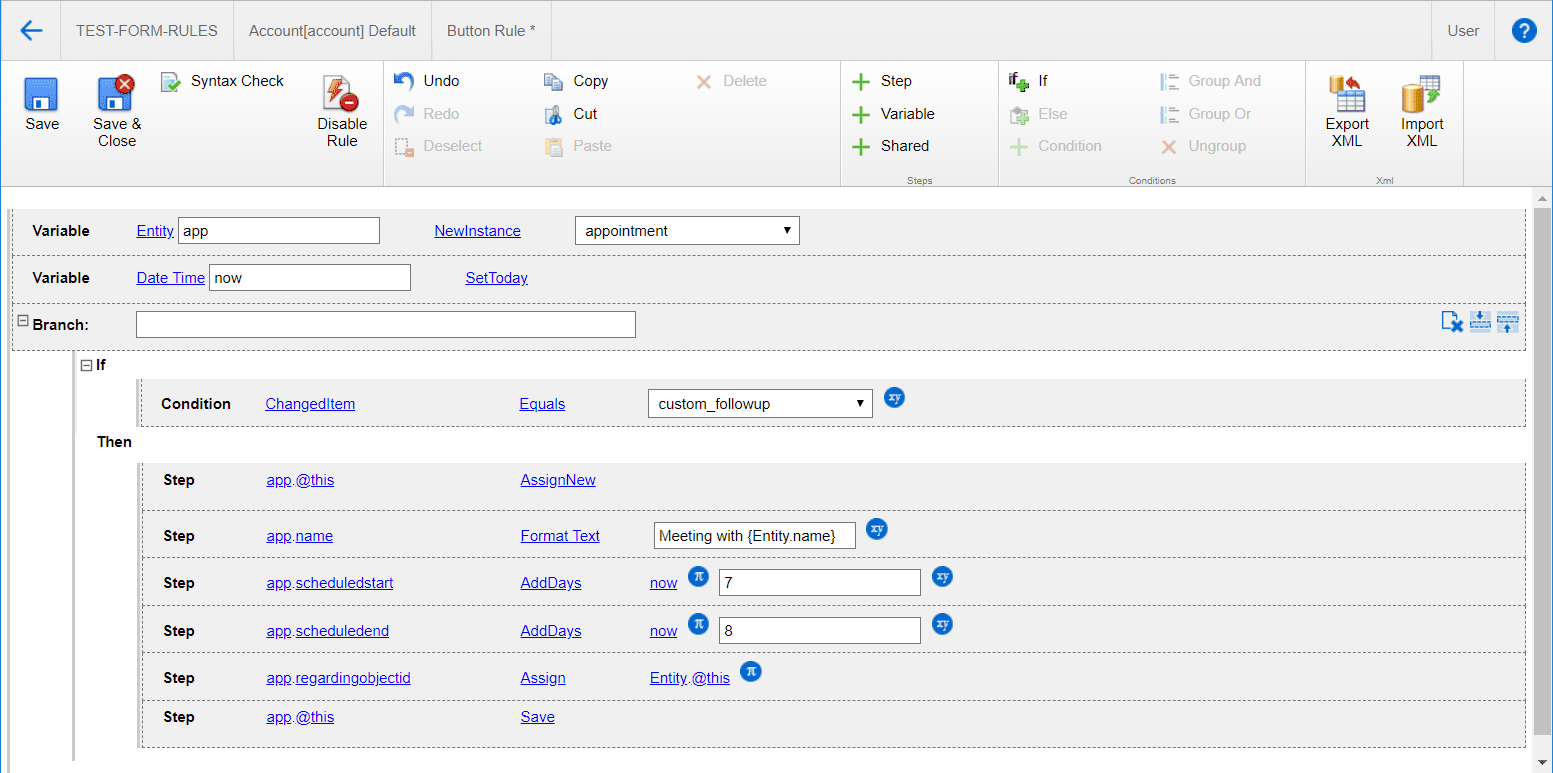Switch to TEST-FORM-RULES tab
This screenshot has height=773, width=1553.
coord(147,31)
